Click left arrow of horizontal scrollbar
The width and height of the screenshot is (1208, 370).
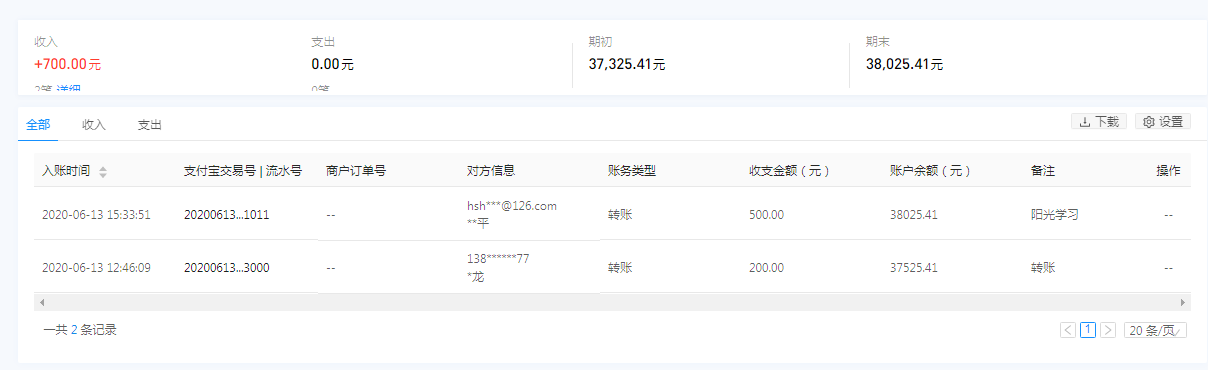(41, 302)
